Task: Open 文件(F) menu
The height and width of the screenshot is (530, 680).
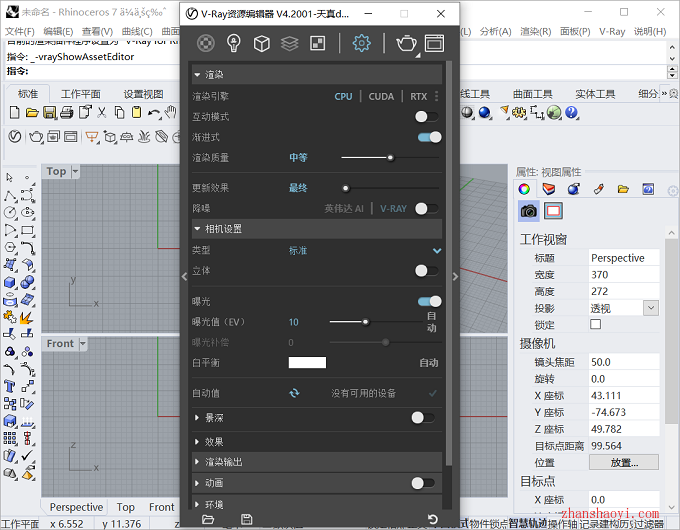Action: [20, 31]
